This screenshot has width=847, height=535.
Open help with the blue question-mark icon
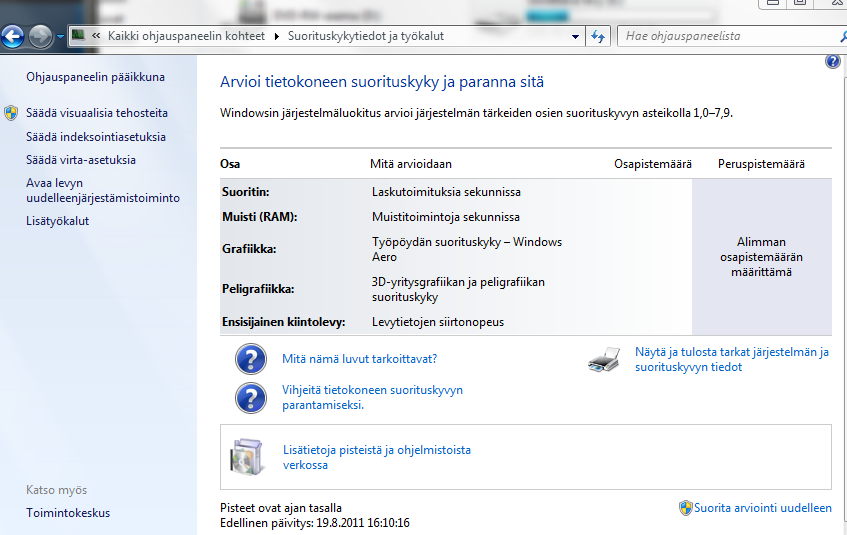click(x=832, y=61)
